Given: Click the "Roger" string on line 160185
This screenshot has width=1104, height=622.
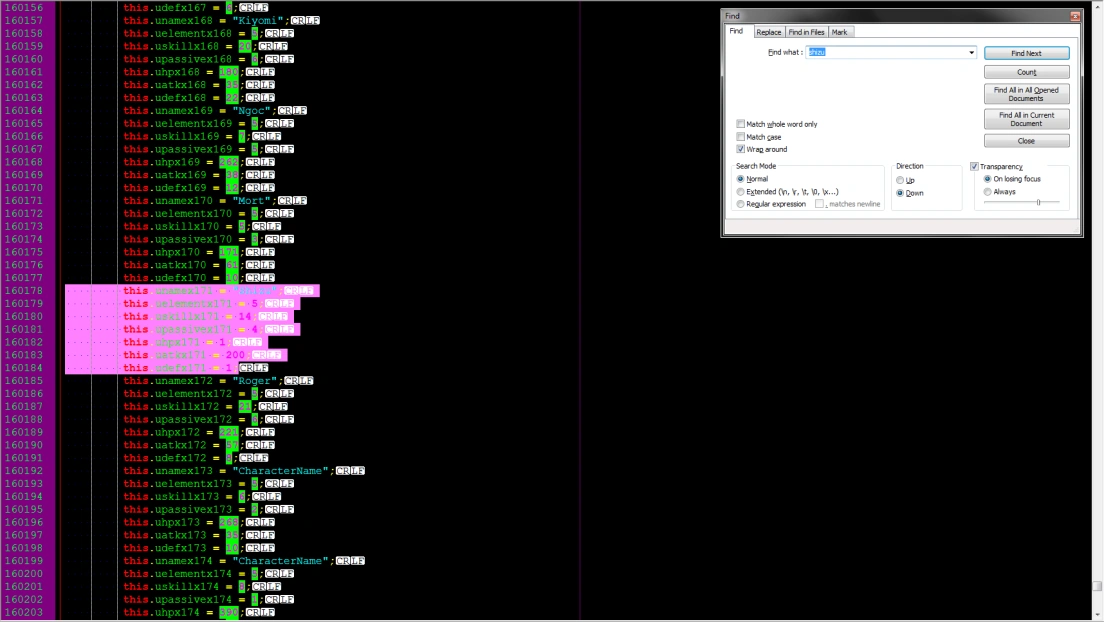Looking at the screenshot, I should coord(255,381).
